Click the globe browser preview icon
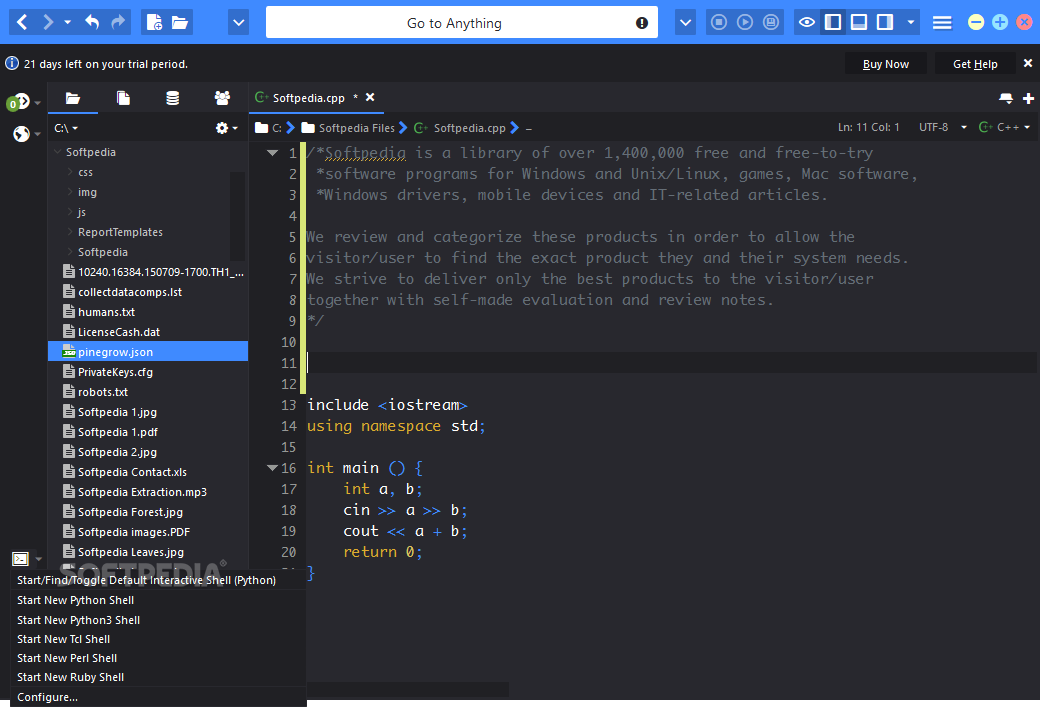 21,134
